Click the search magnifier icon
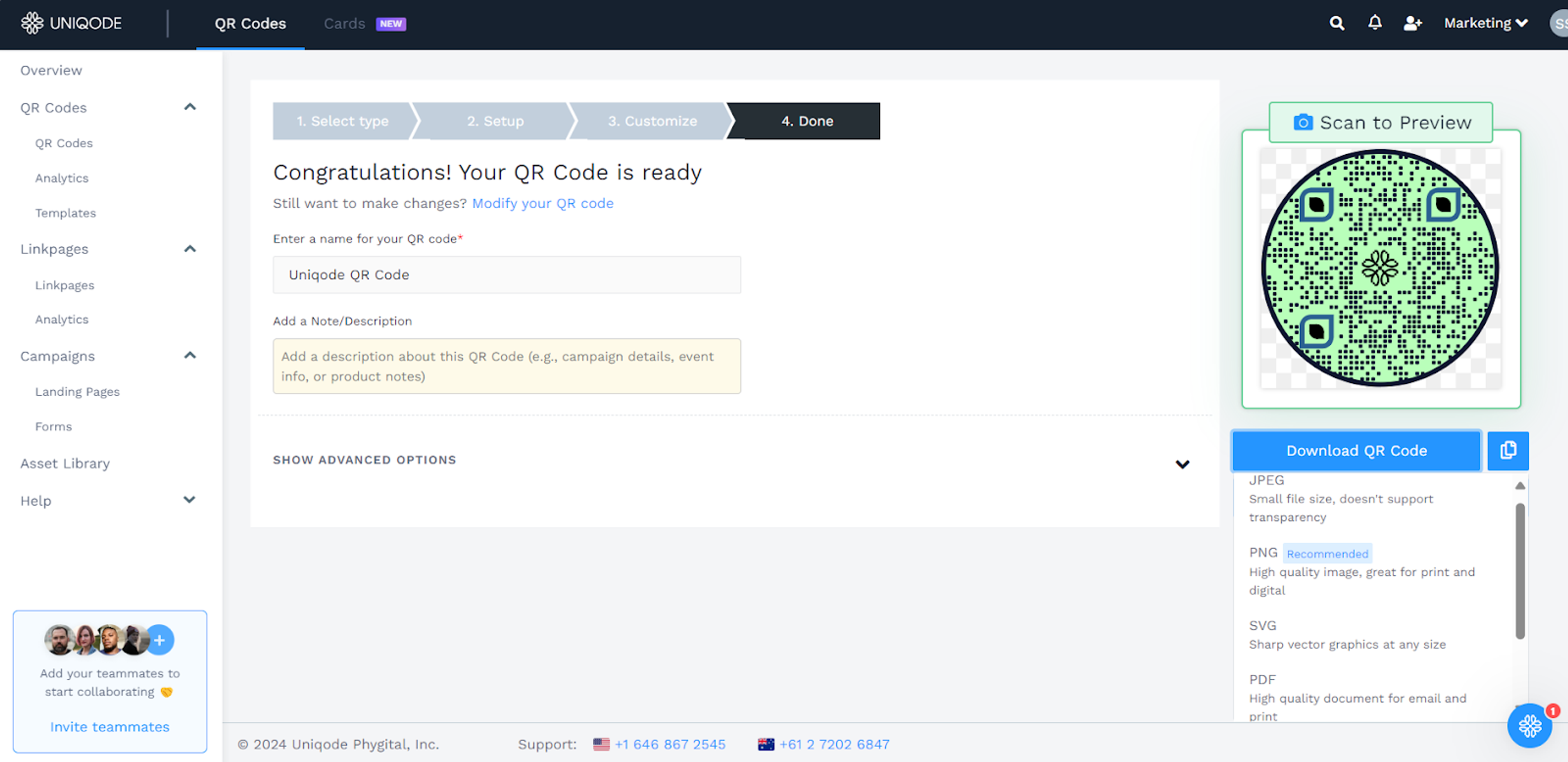This screenshot has height=762, width=1568. pyautogui.click(x=1336, y=23)
